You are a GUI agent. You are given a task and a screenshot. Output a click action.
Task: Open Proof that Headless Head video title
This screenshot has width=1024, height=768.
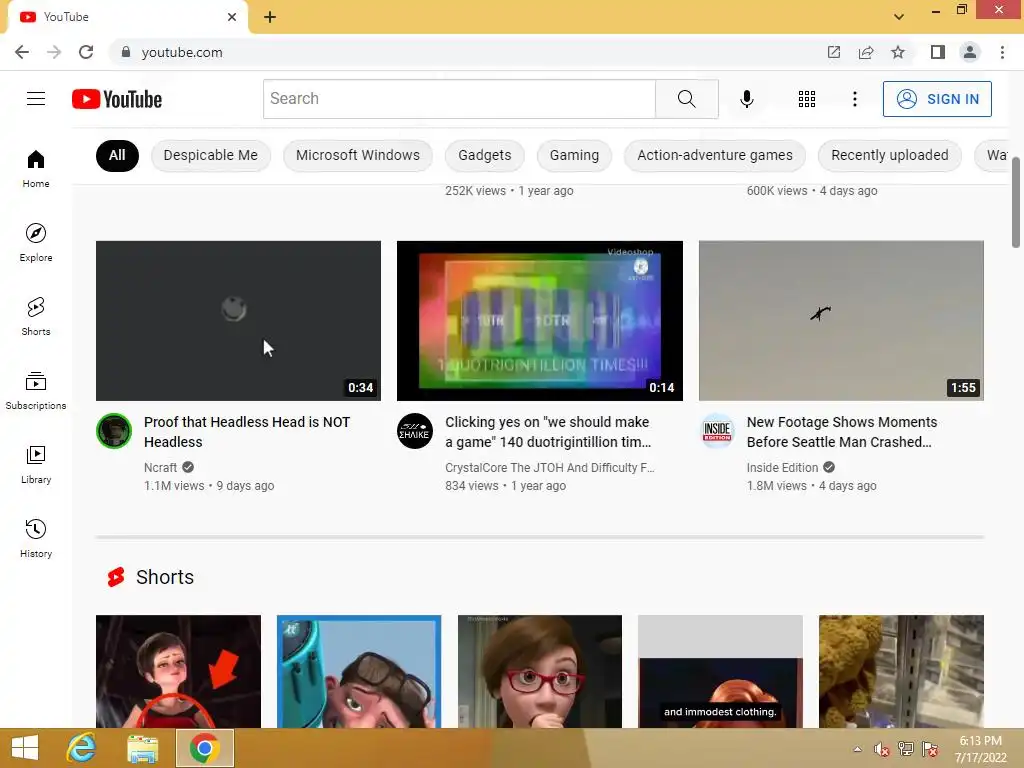click(247, 432)
